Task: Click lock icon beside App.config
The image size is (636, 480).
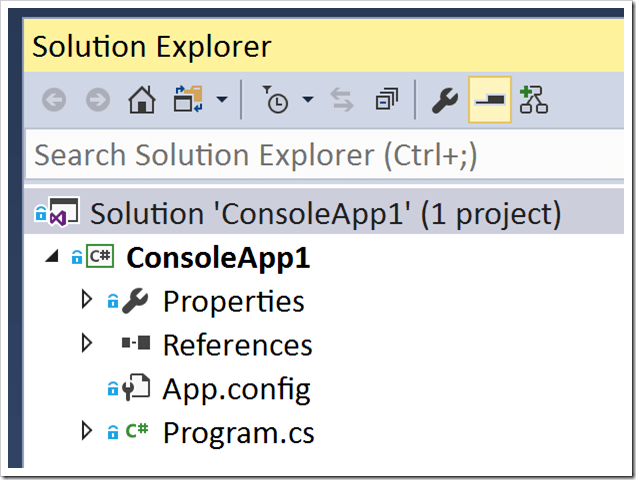Action: (113, 388)
